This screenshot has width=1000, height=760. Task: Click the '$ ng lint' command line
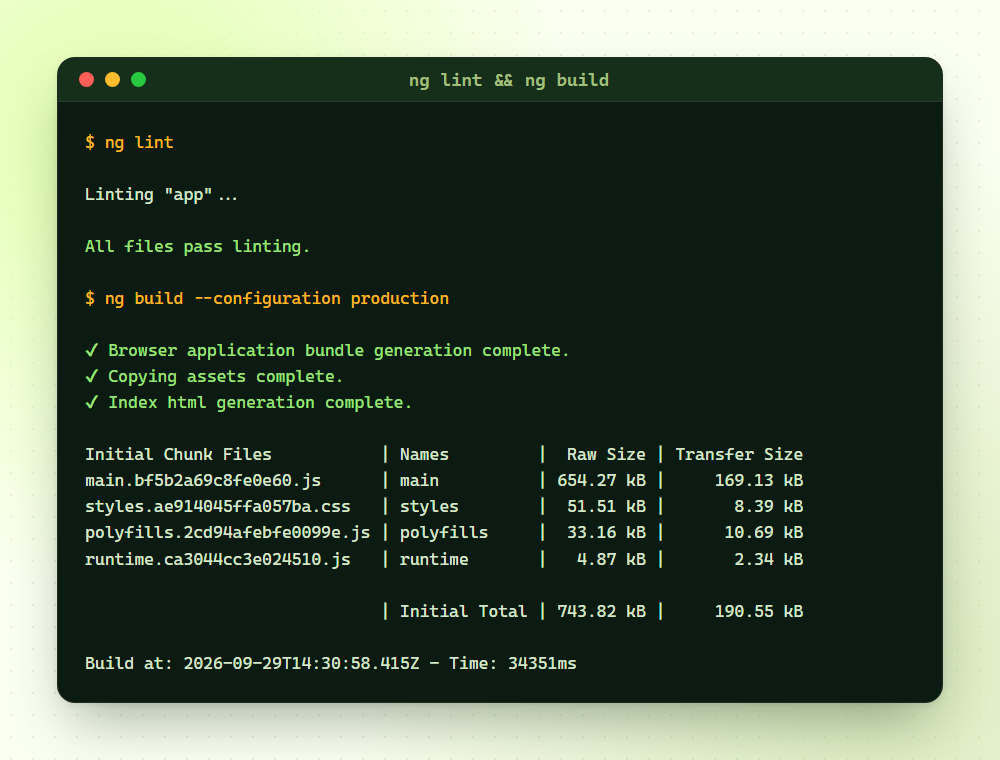click(129, 142)
